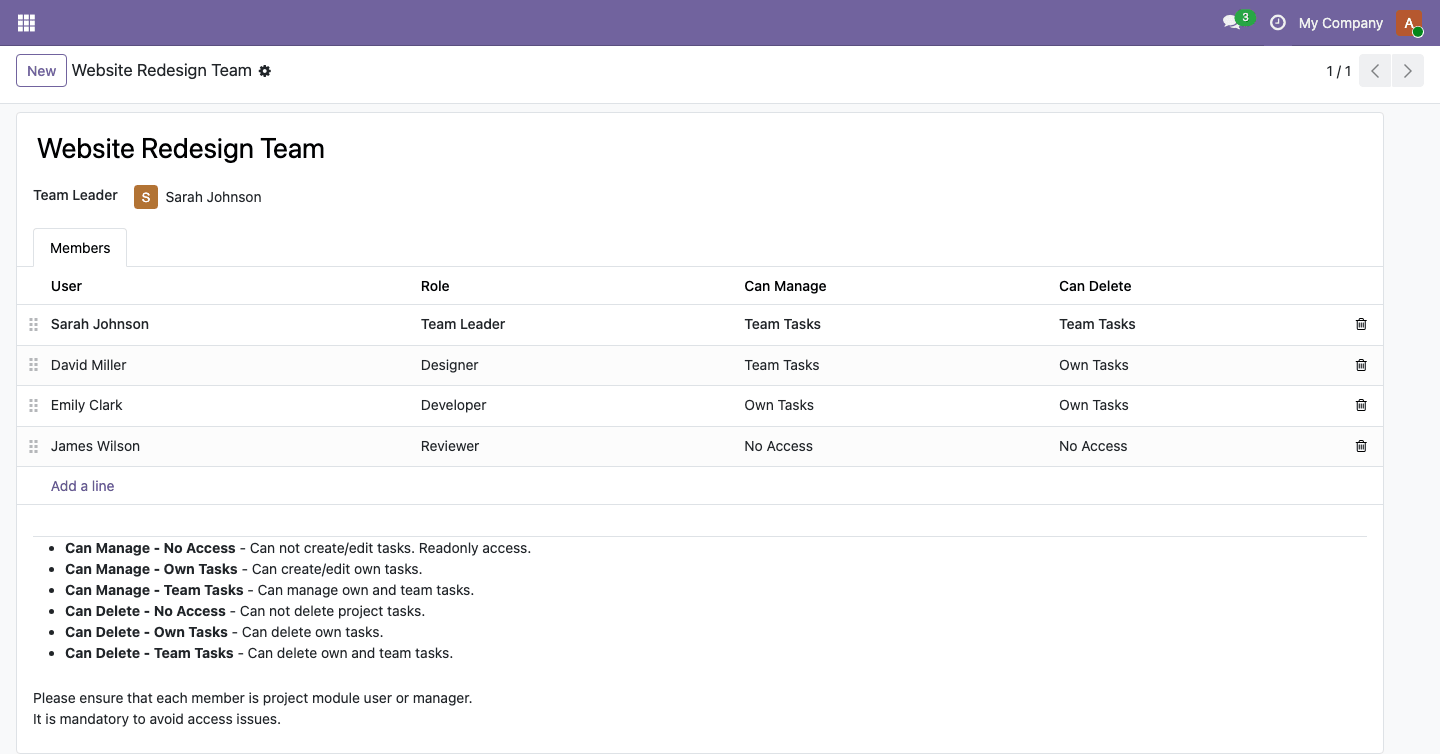Grab the drag handle for Emily Clark

pyautogui.click(x=33, y=405)
